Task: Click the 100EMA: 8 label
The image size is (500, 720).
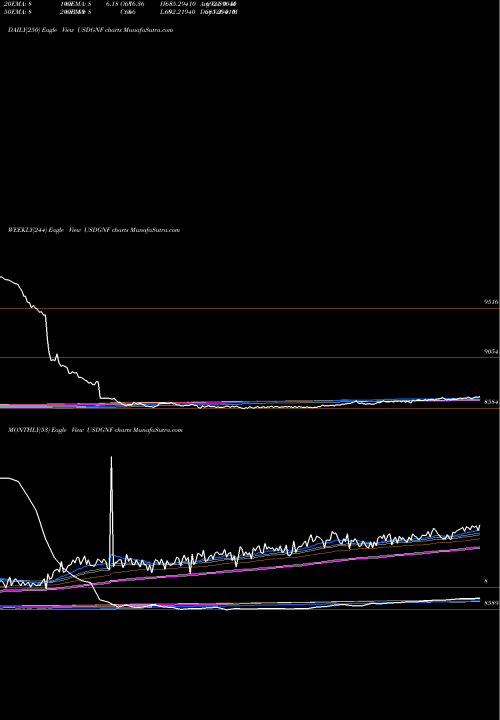Action: pyautogui.click(x=76, y=4)
